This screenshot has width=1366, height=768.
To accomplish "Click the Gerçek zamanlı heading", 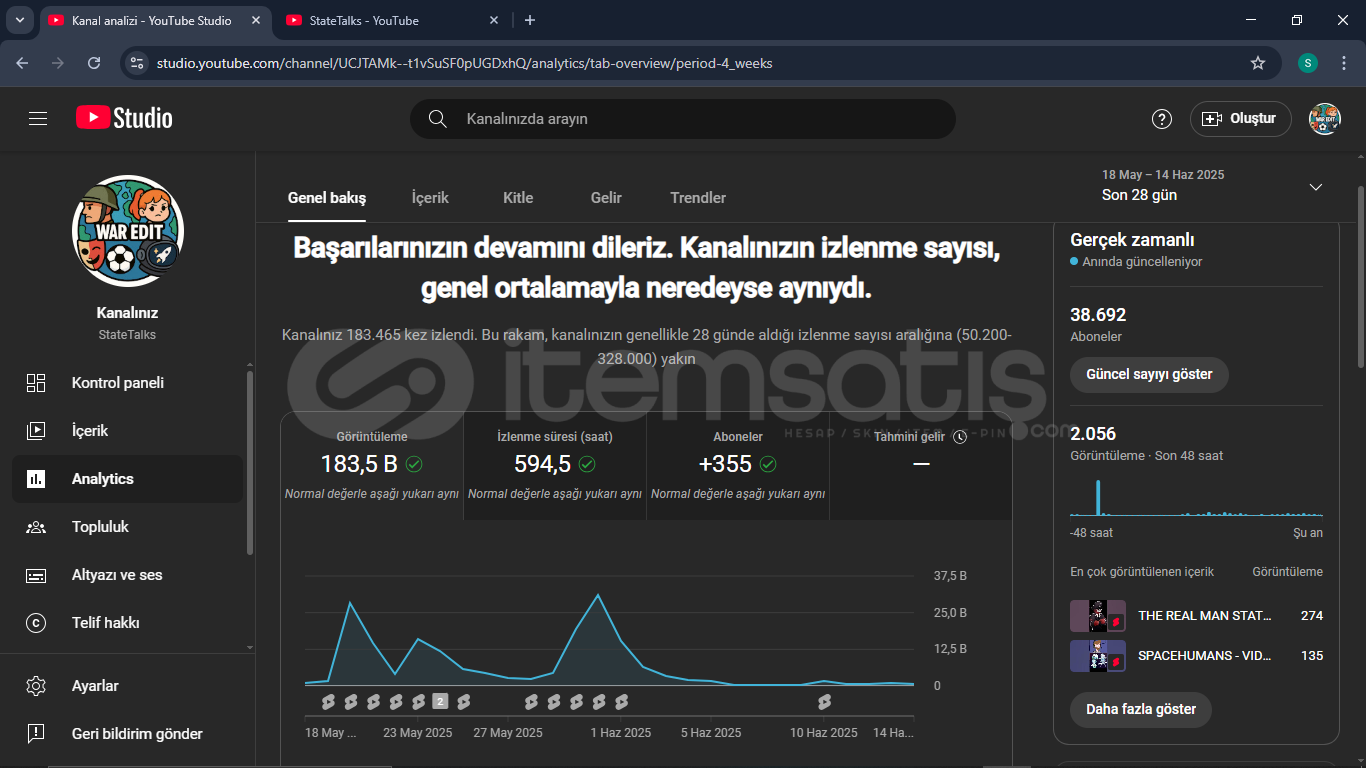I will pyautogui.click(x=1132, y=240).
